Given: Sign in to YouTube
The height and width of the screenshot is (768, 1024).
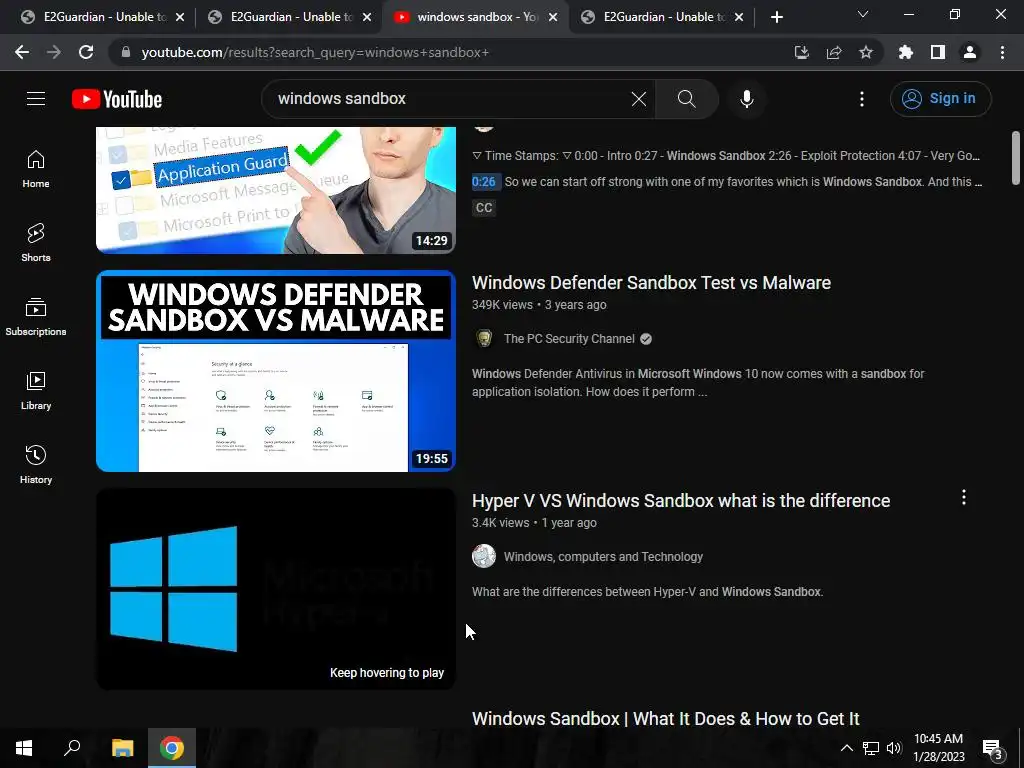Looking at the screenshot, I should tap(940, 99).
